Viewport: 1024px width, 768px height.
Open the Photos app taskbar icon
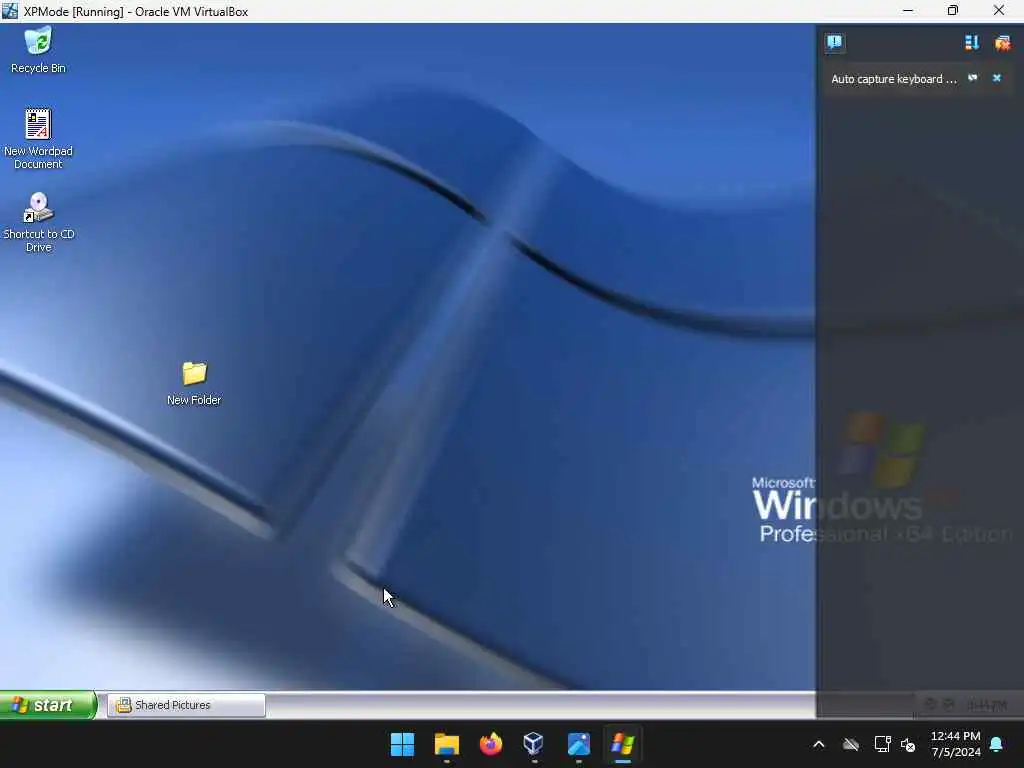[x=579, y=744]
